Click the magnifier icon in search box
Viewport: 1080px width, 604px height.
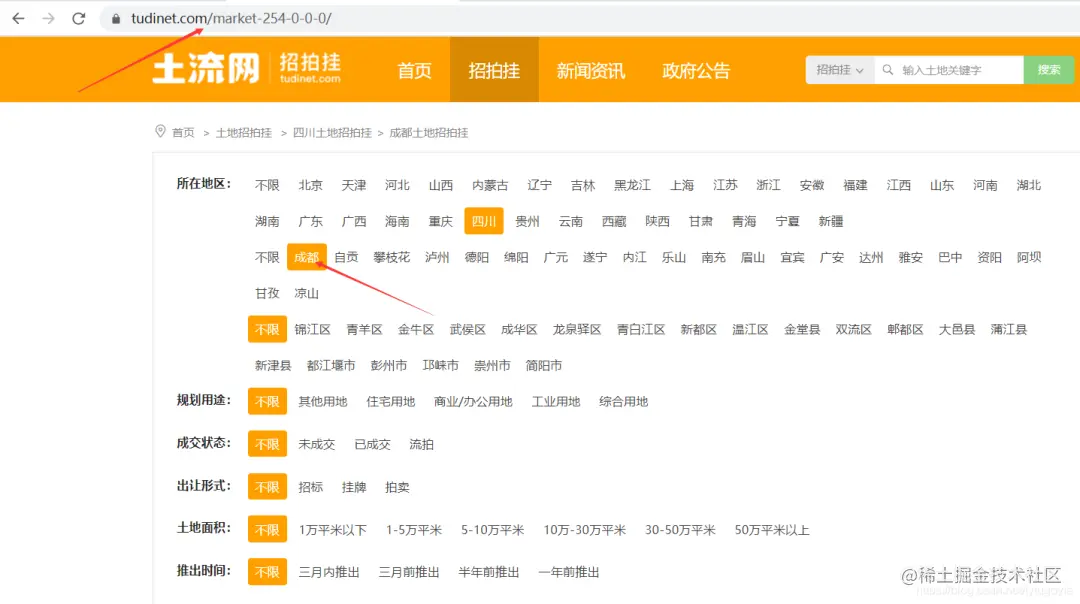coord(886,70)
